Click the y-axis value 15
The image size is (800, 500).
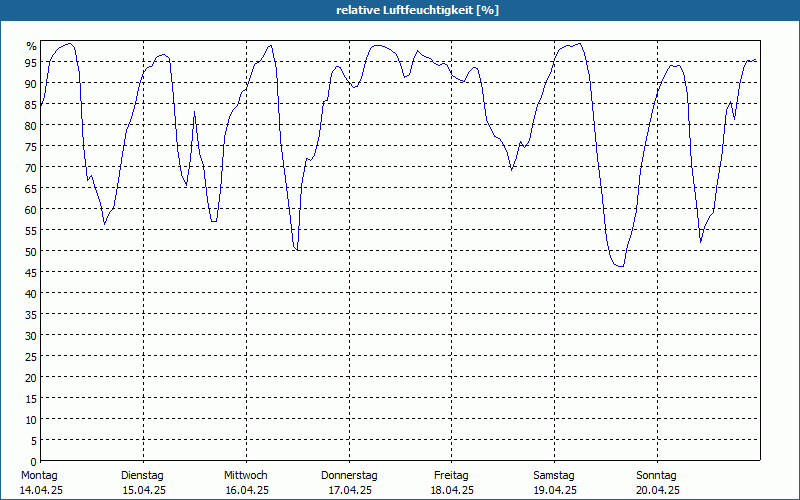(31, 398)
